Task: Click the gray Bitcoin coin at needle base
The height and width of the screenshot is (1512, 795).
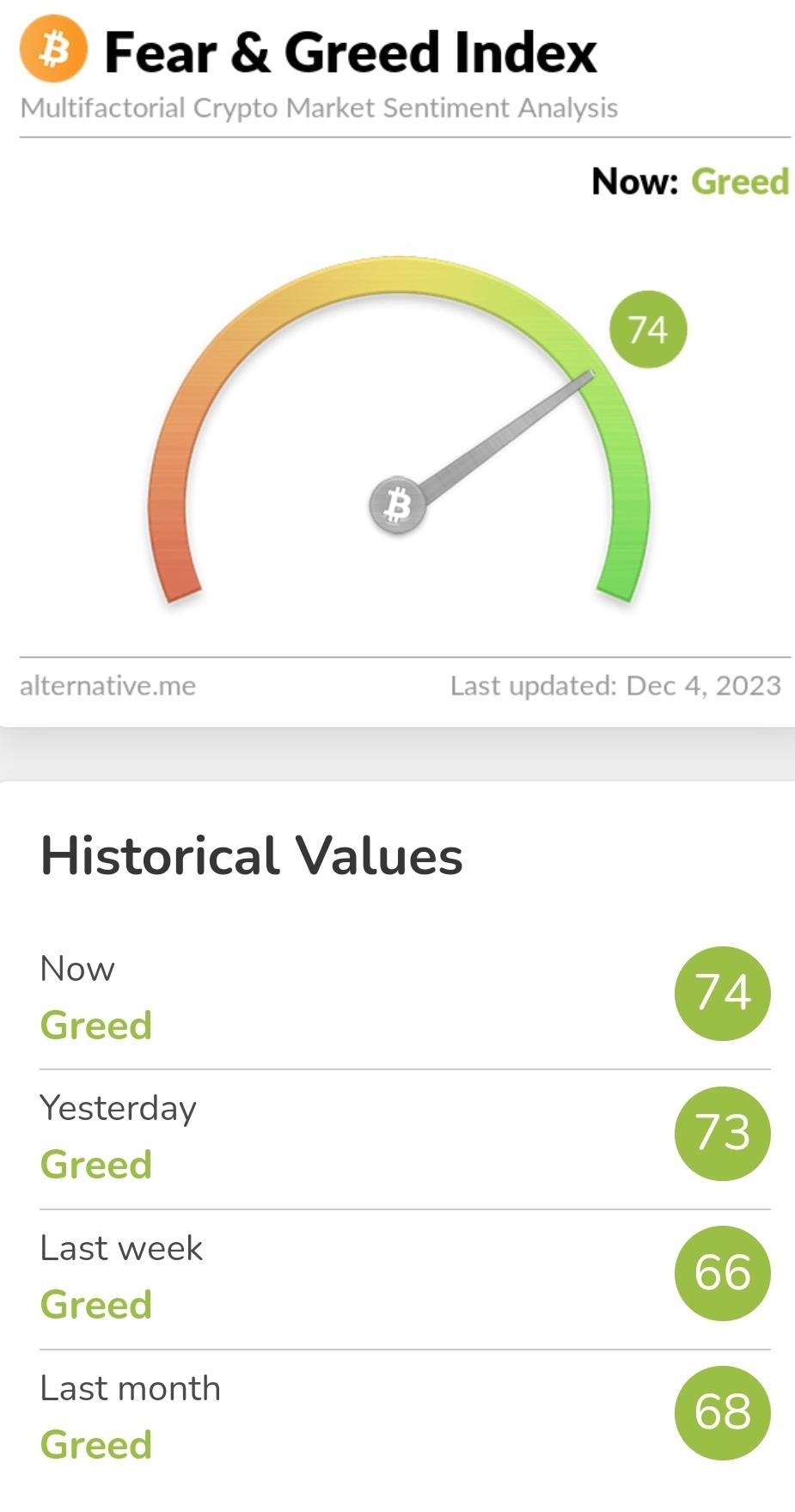Action: coord(397,505)
